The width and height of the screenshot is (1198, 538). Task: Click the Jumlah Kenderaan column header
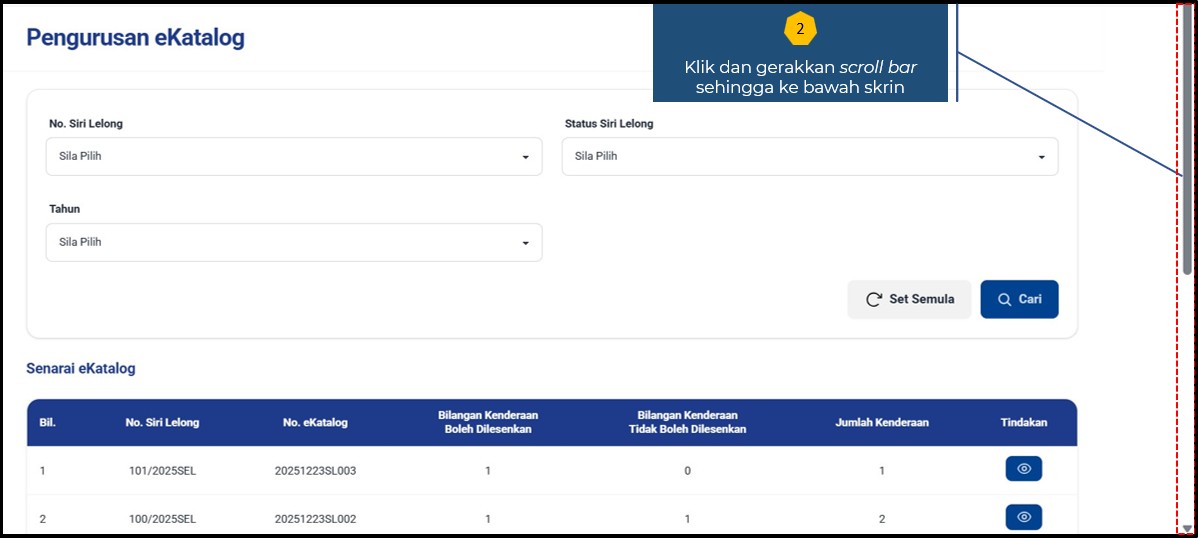881,422
